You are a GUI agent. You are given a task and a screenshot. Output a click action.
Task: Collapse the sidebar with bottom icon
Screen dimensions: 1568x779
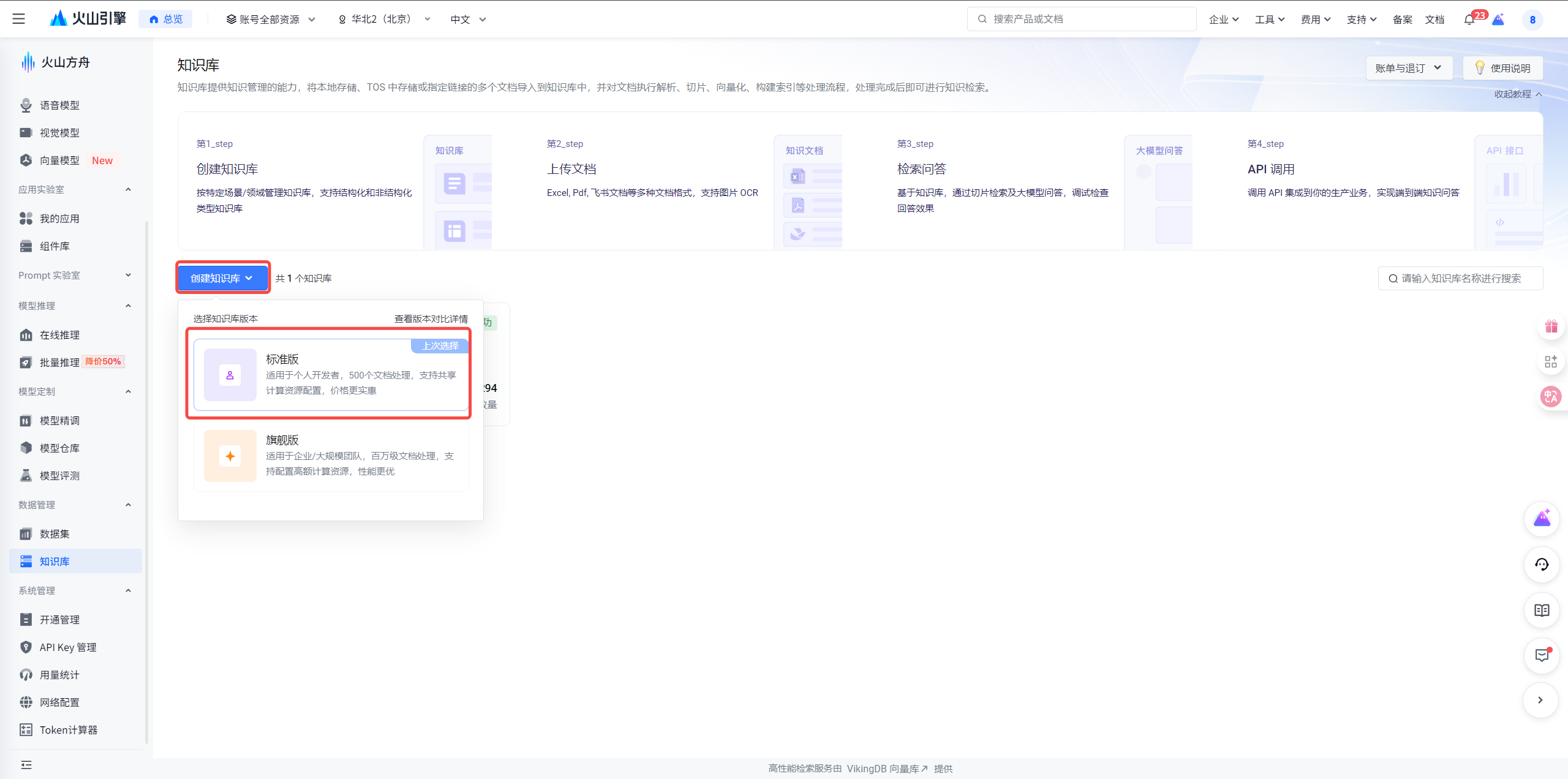(26, 764)
